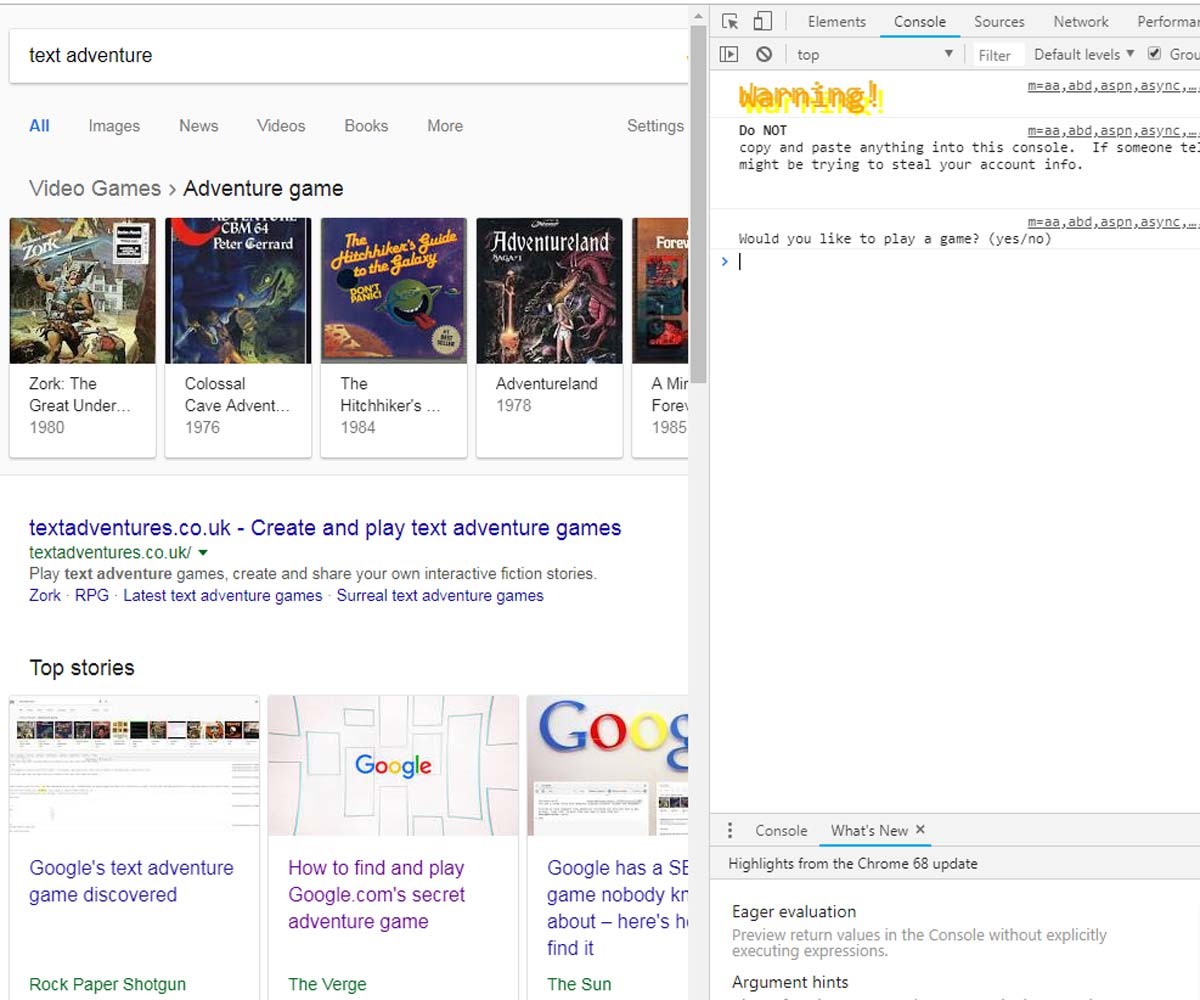Viewport: 1200px width, 1000px height.
Task: Click the Top stories heading
Action: click(81, 668)
